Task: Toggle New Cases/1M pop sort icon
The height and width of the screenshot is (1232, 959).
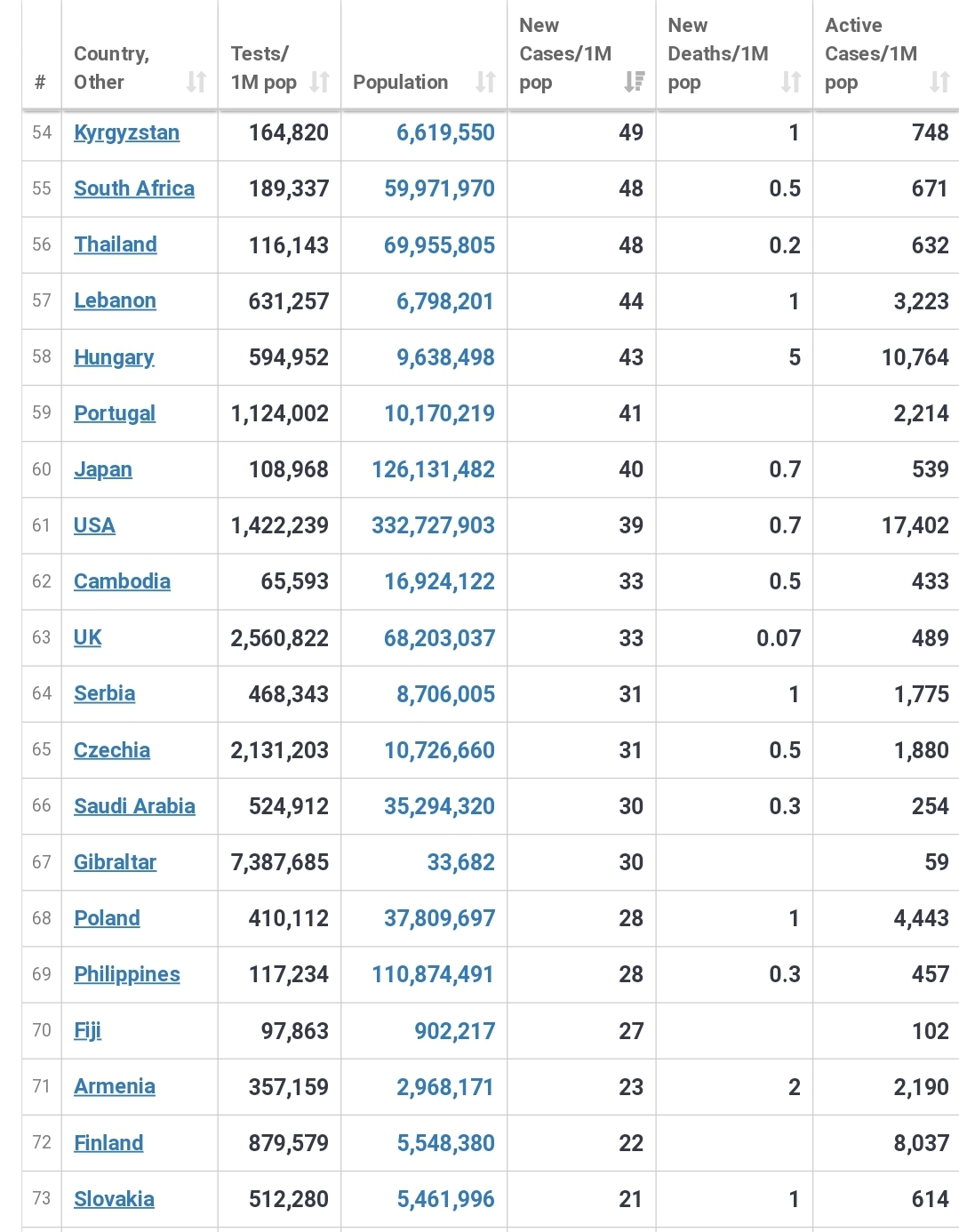Action: point(634,82)
